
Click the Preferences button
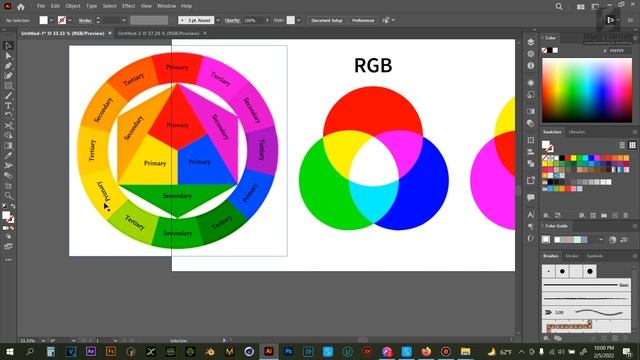(363, 20)
